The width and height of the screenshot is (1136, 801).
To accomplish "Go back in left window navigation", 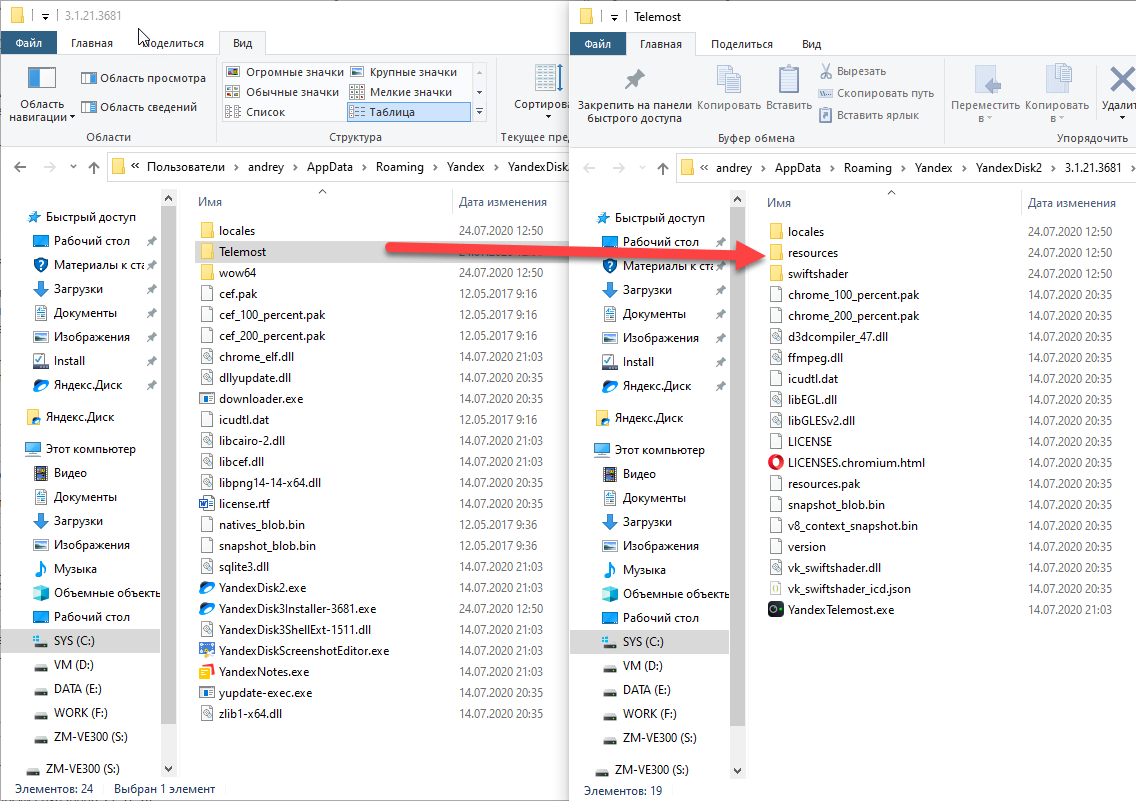I will tap(20, 167).
